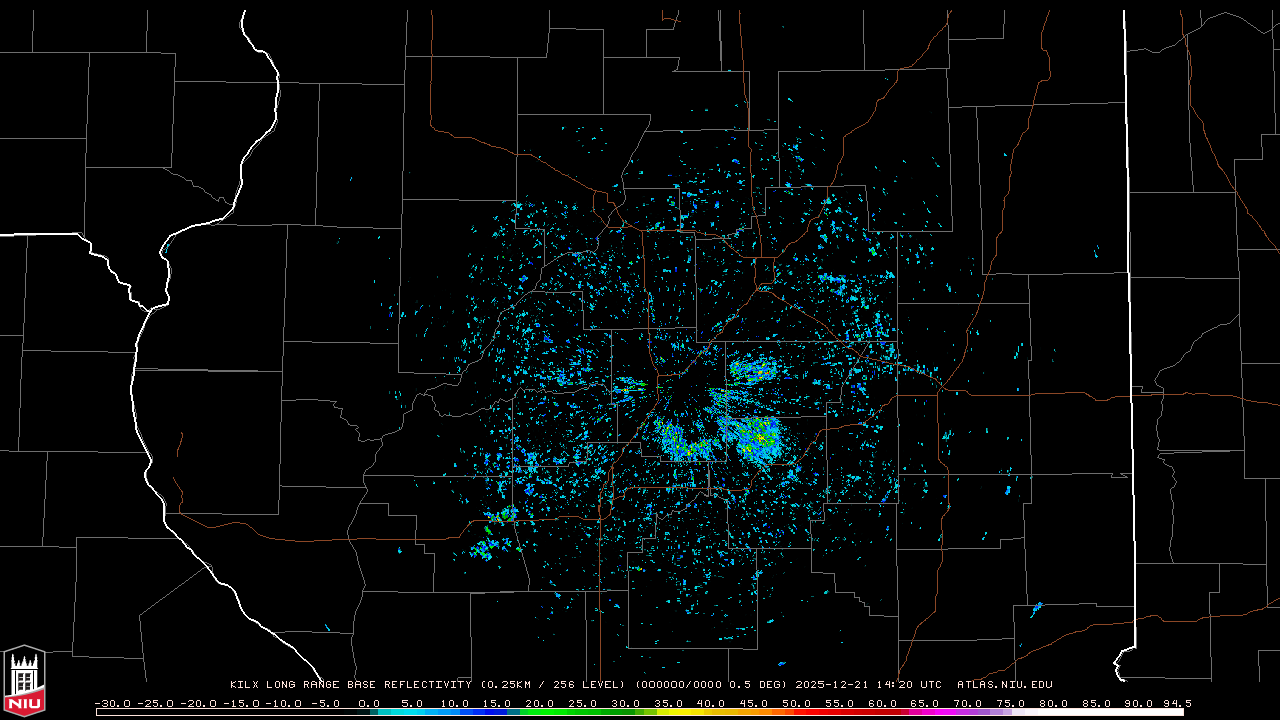Click the 0.0 label on the scale
The height and width of the screenshot is (720, 1280).
tap(369, 703)
